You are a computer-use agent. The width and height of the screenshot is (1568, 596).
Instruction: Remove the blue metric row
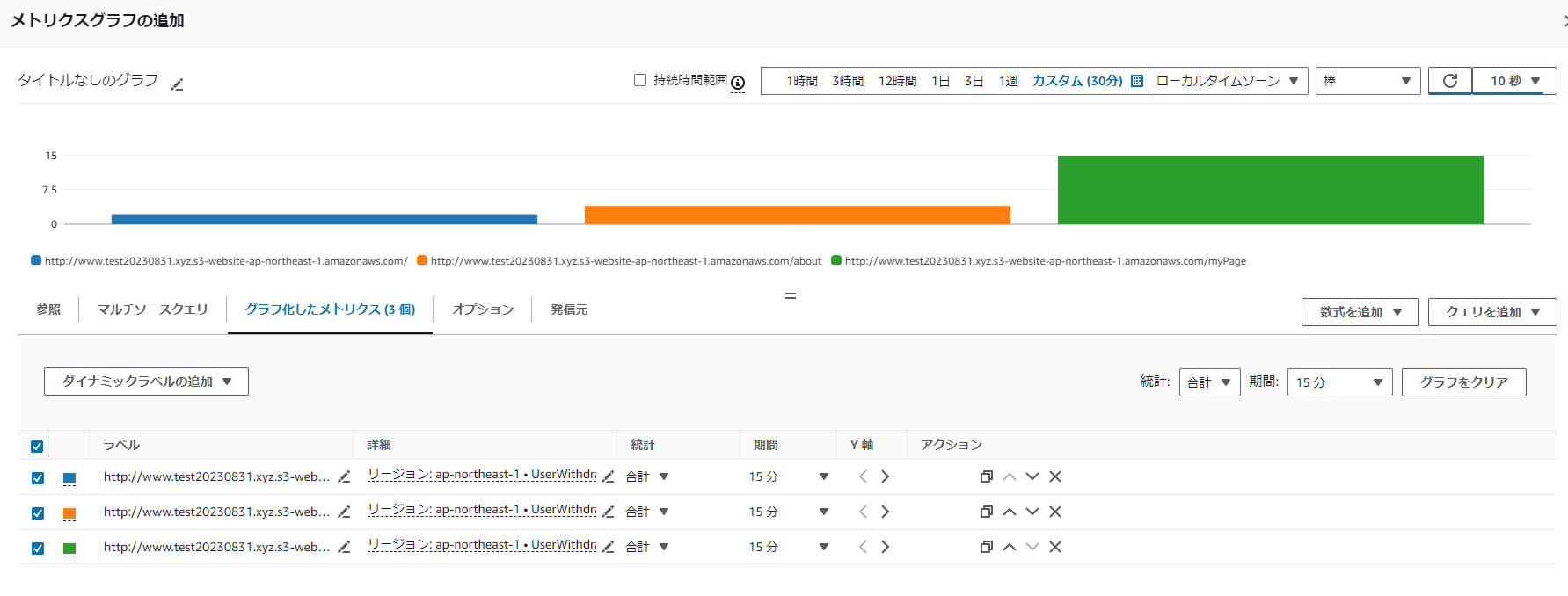pos(1055,476)
